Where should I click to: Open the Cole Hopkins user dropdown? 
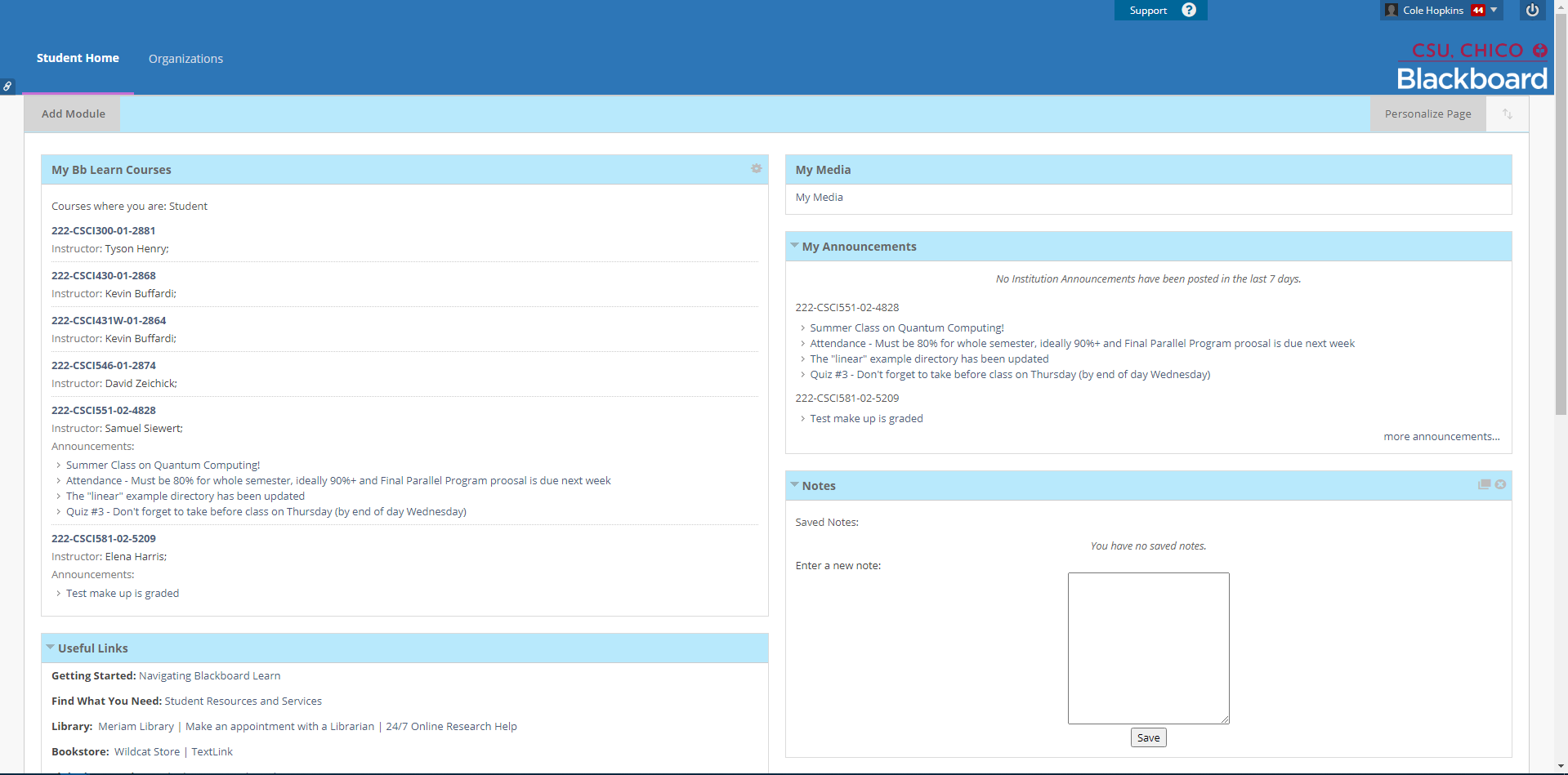[1494, 10]
